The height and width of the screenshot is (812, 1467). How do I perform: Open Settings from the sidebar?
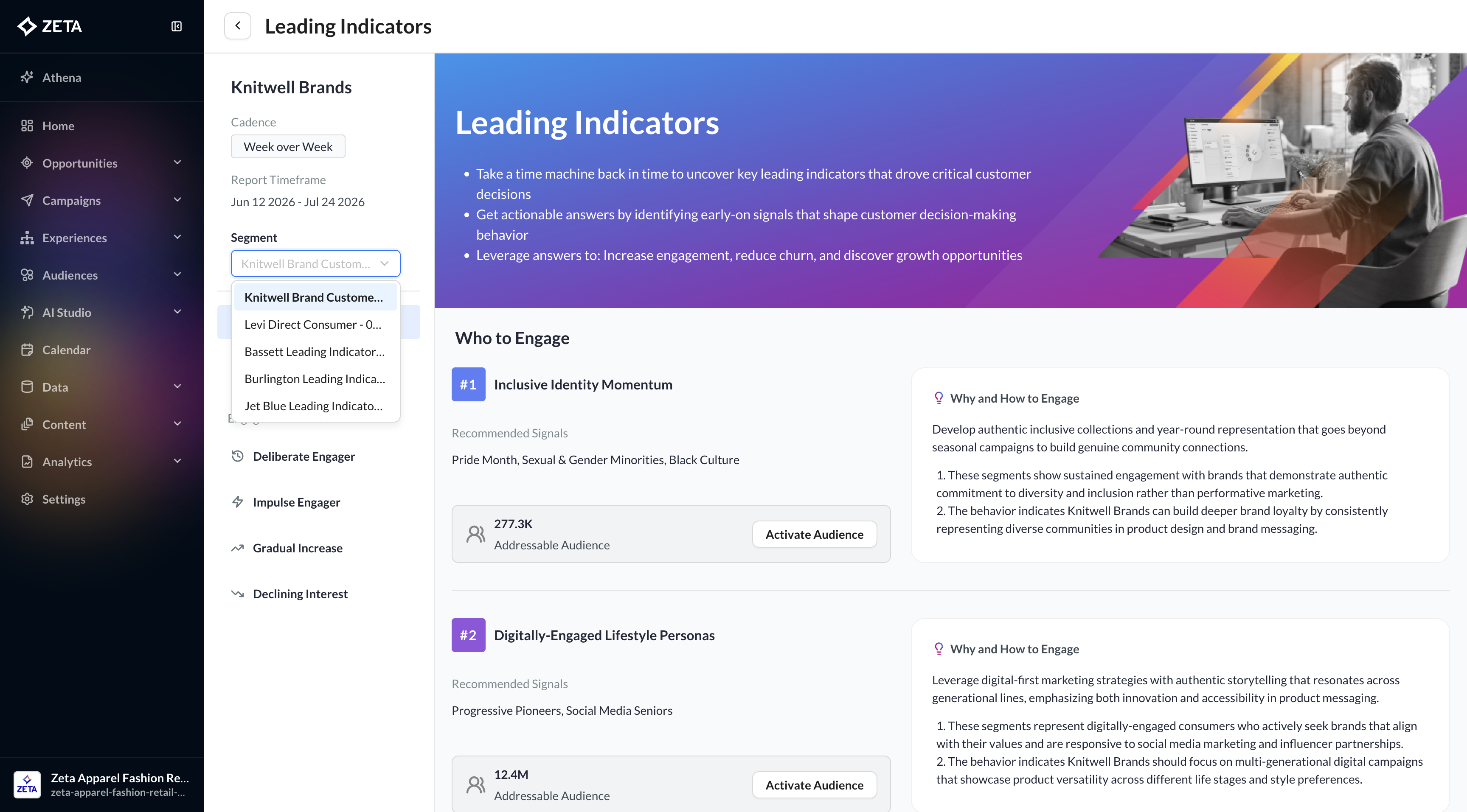click(101, 498)
